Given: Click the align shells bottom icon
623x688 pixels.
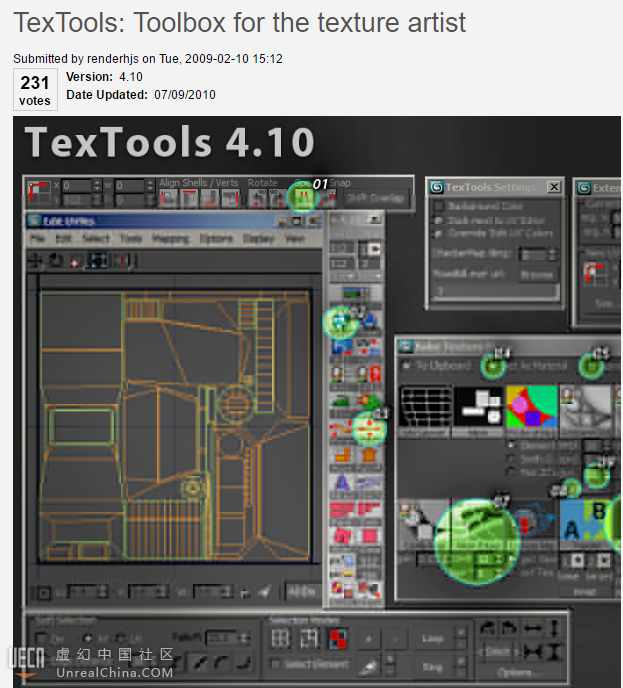Looking at the screenshot, I should click(x=210, y=199).
